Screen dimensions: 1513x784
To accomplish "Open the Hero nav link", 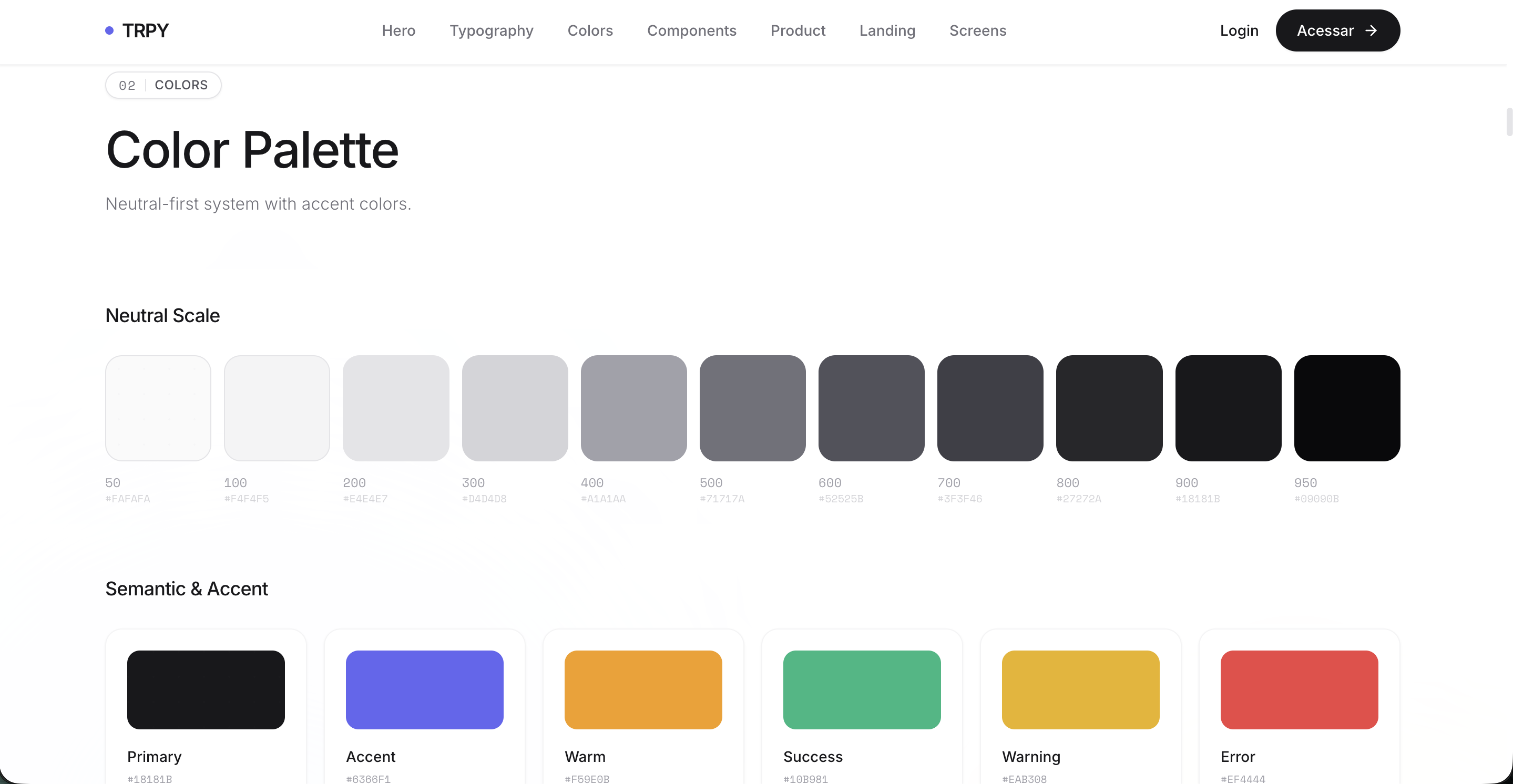I will coord(398,30).
